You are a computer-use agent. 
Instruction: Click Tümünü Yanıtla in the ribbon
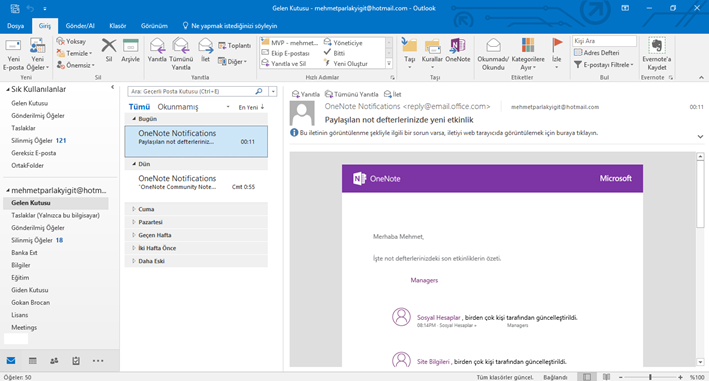pos(181,54)
